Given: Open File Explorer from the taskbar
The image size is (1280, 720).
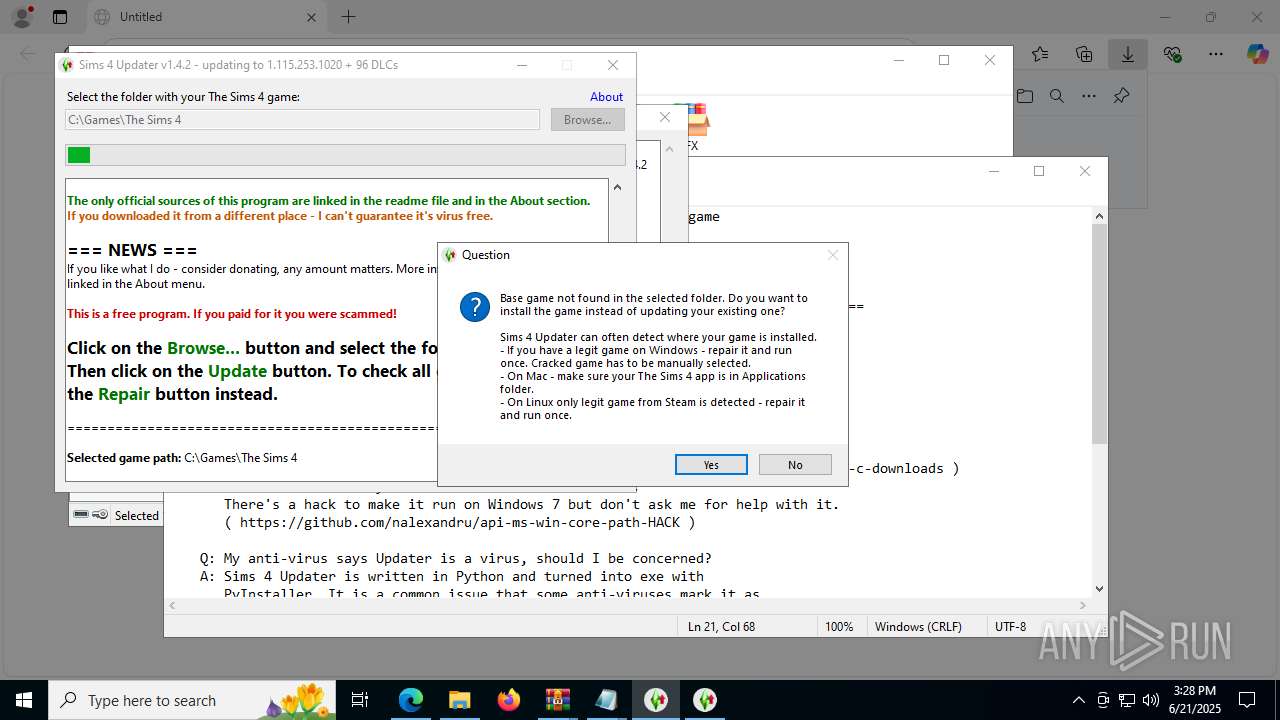Looking at the screenshot, I should click(x=459, y=700).
